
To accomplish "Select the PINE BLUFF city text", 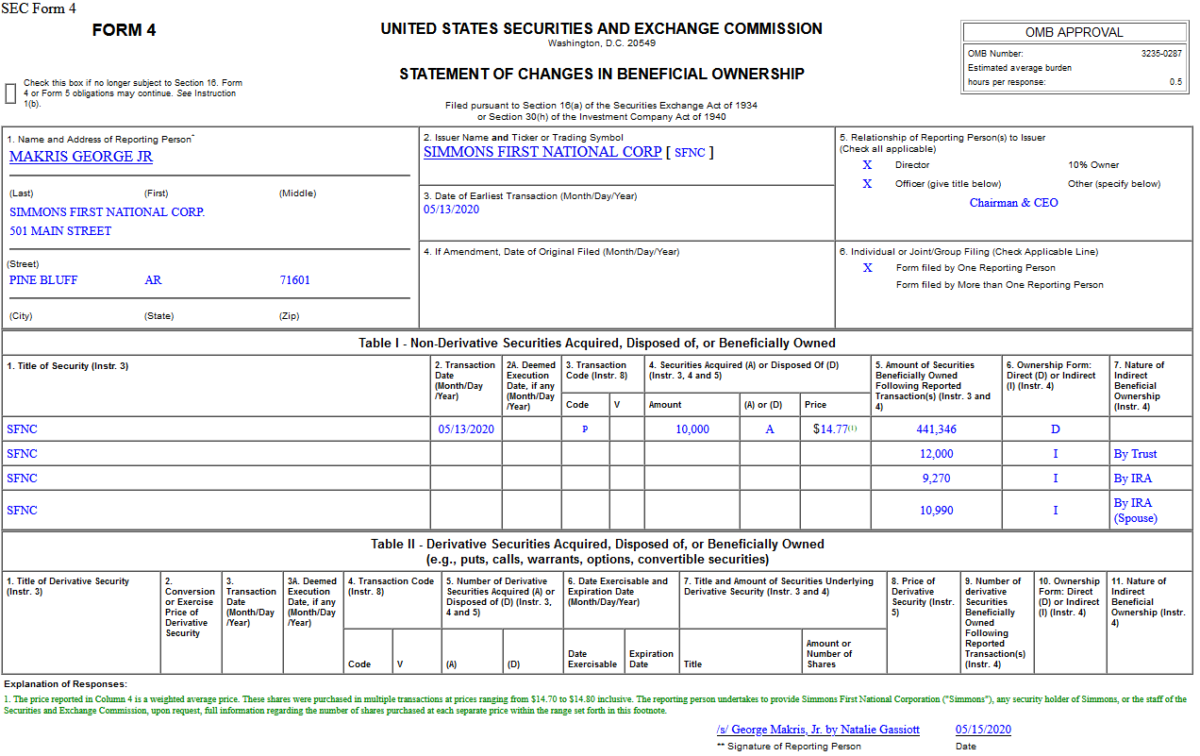I will (x=43, y=280).
